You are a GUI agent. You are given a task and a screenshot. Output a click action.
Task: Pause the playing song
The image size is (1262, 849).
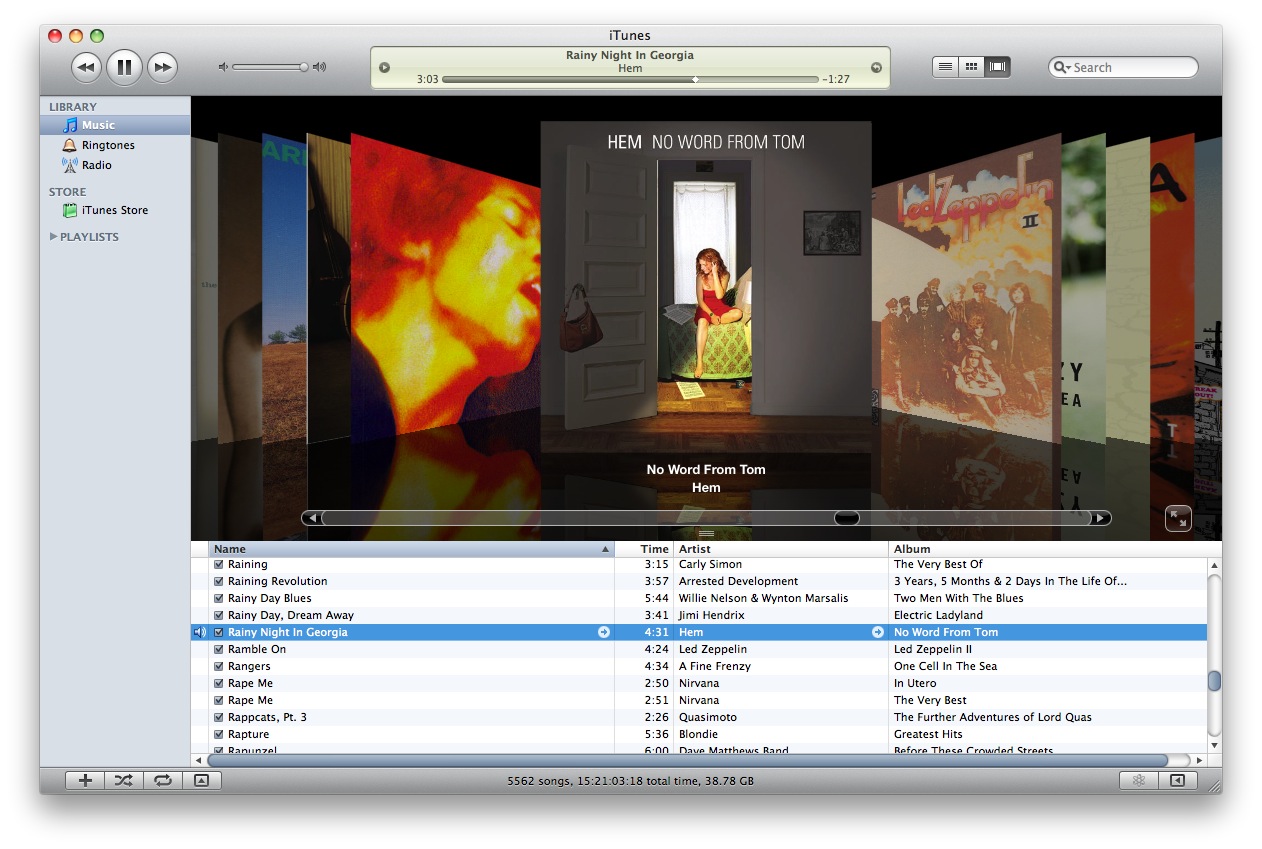(x=124, y=67)
